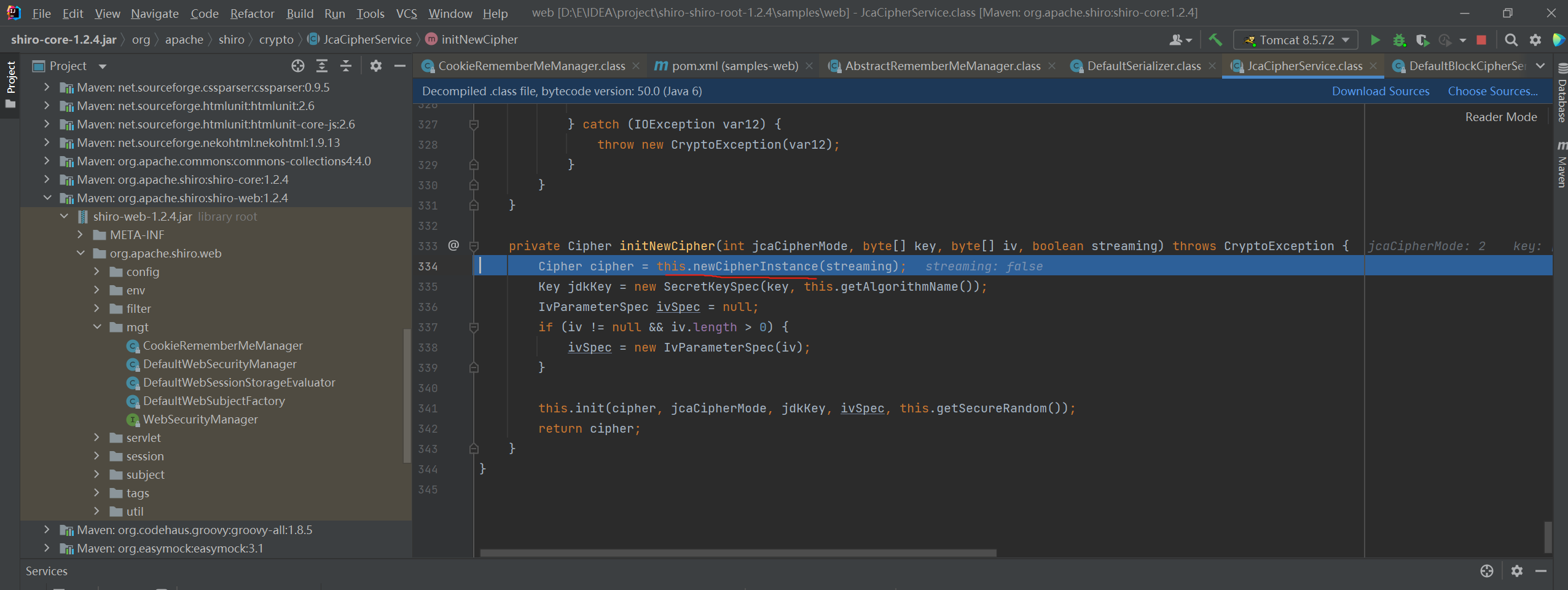Click the Build project hammer icon

pyautogui.click(x=1215, y=40)
